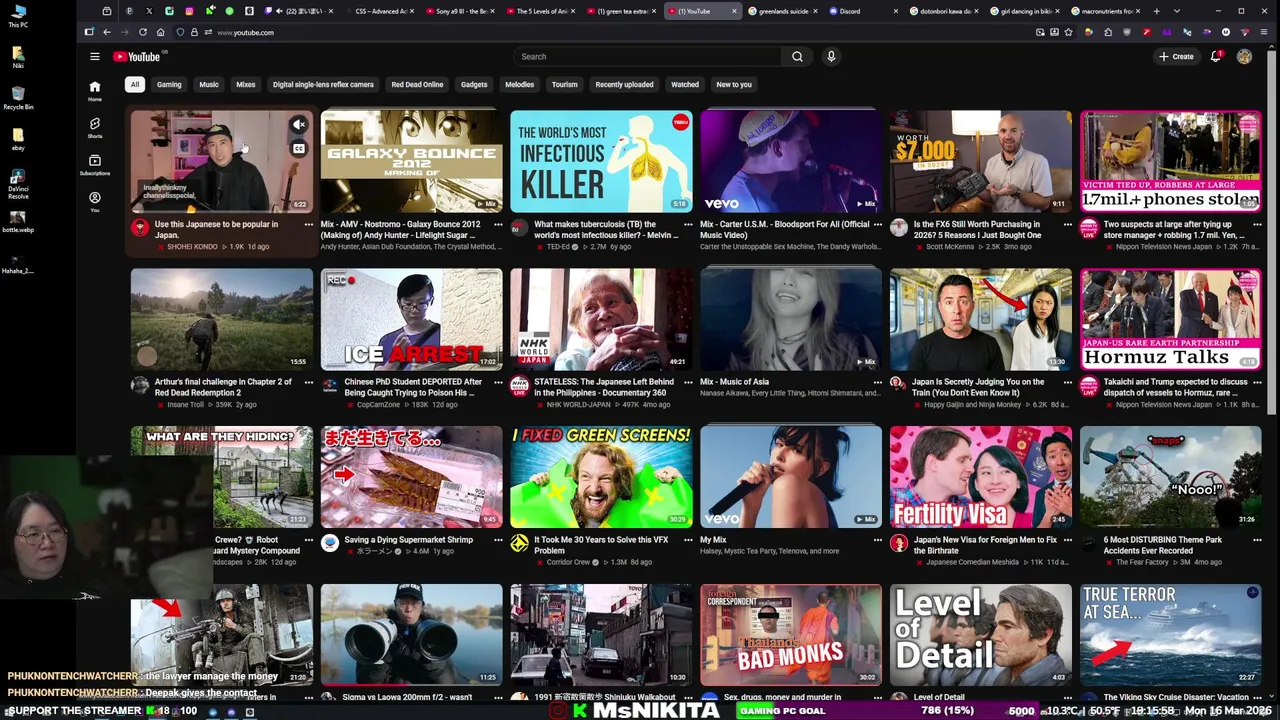Open options for Mix - Music of Asia
The width and height of the screenshot is (1280, 720).
point(878,382)
